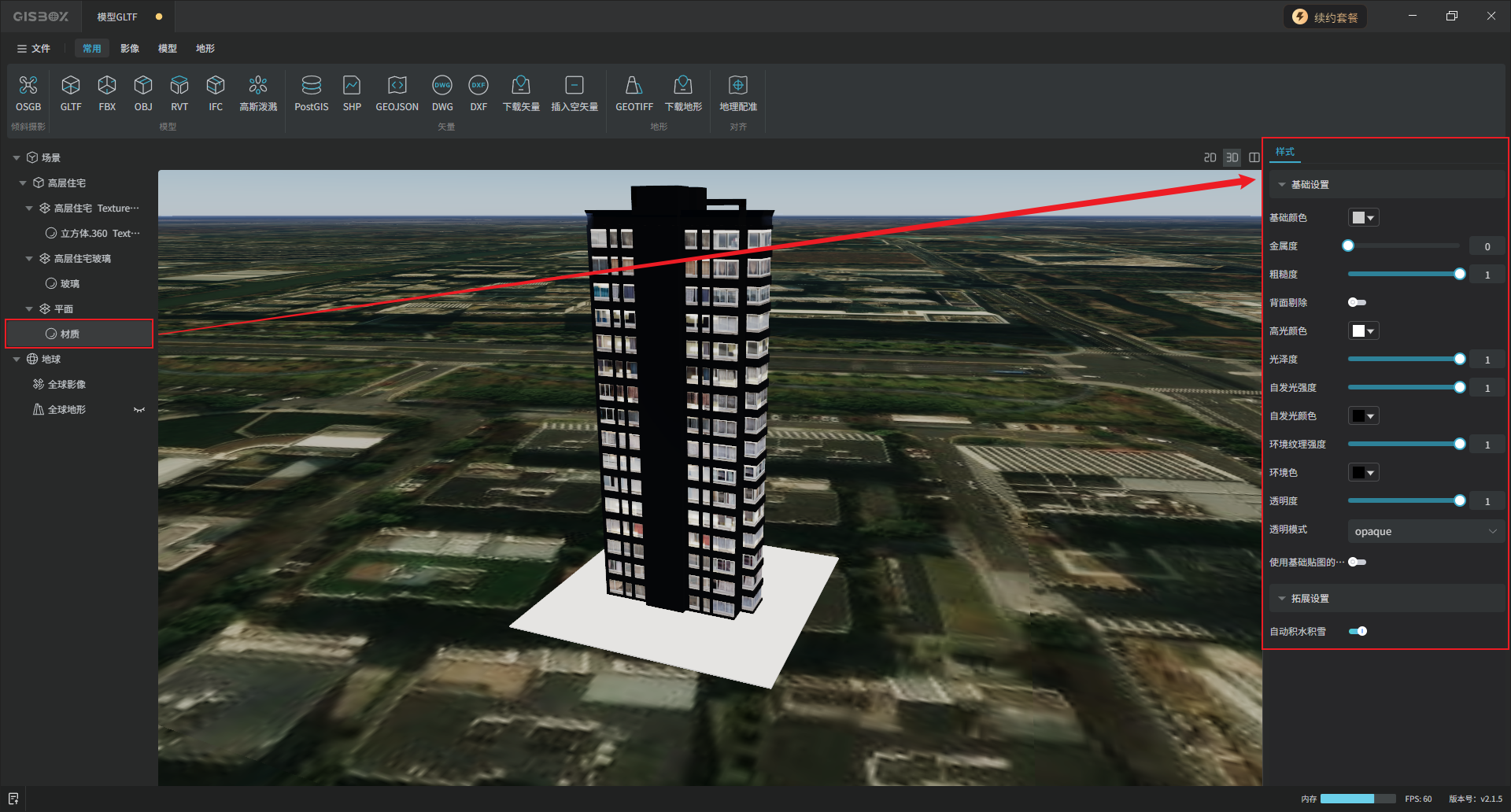Click the GEOTIFF terrain icon
The image size is (1511, 812).
[x=634, y=86]
